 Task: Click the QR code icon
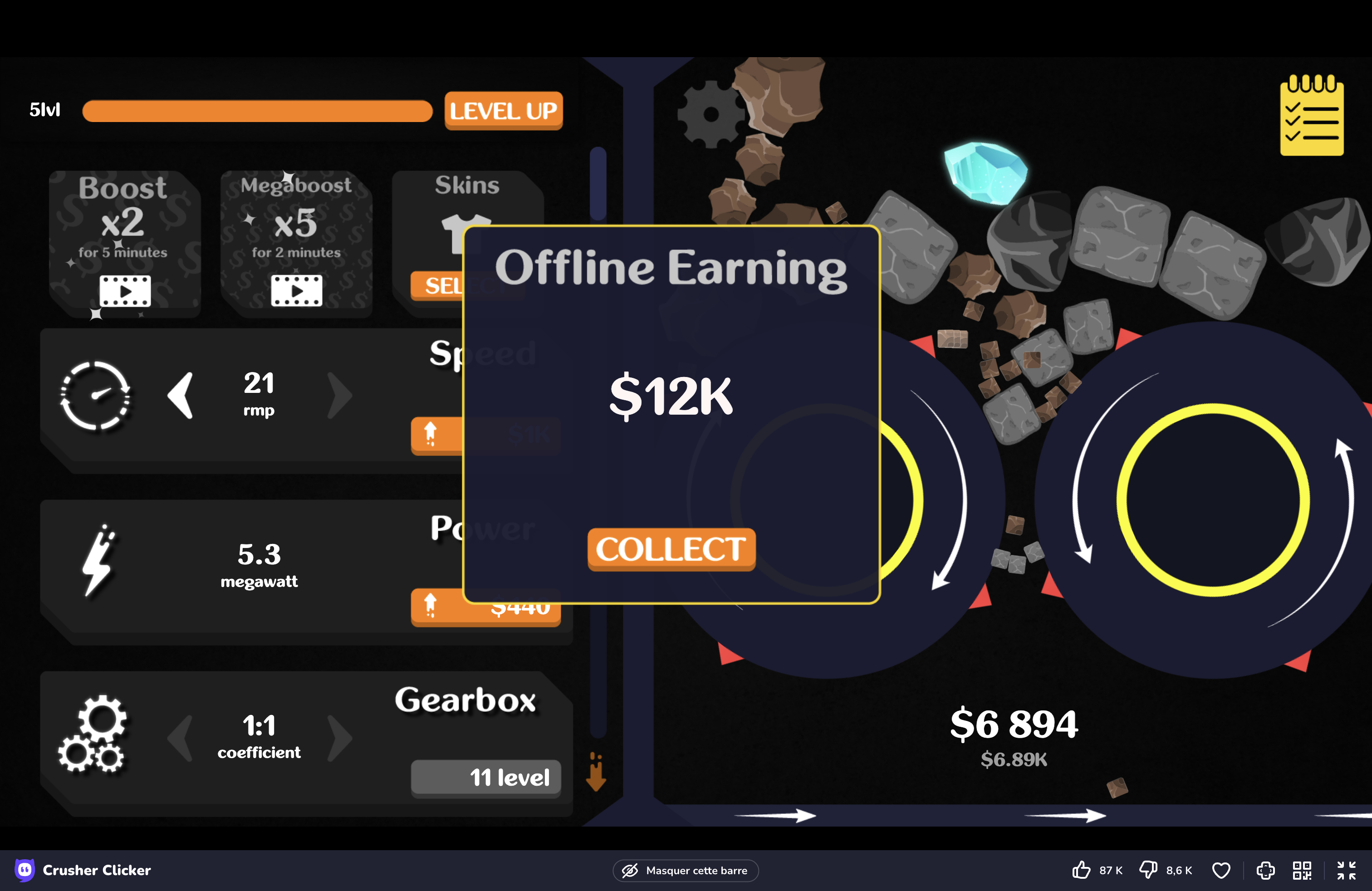click(x=1302, y=870)
